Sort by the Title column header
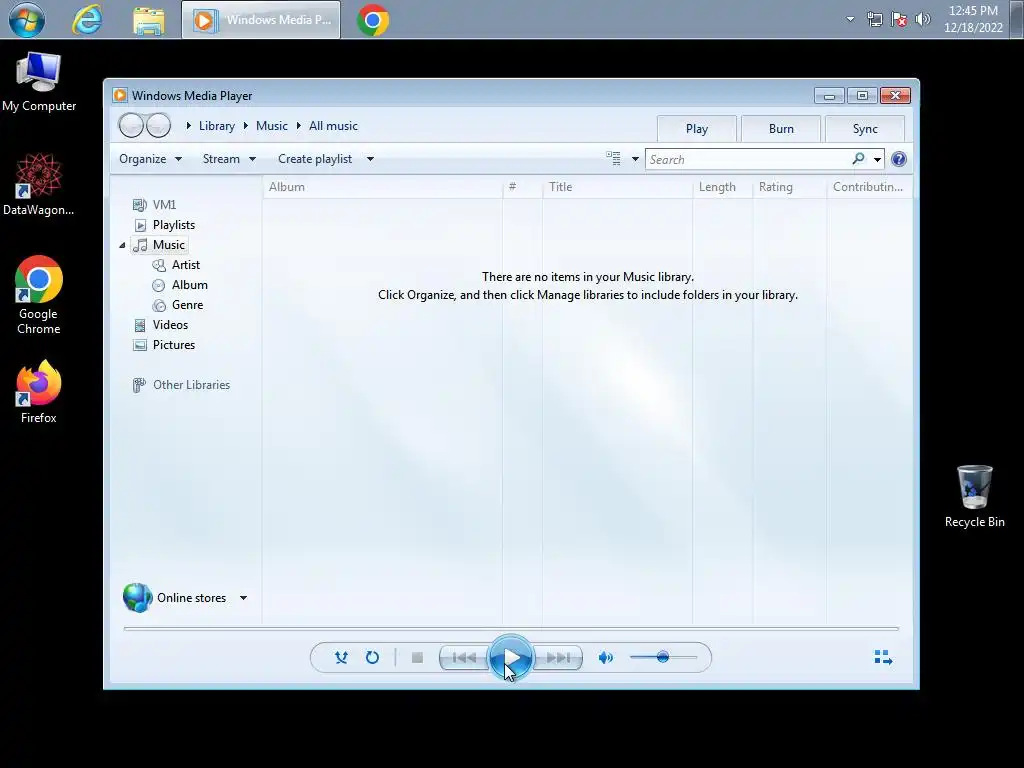Screen dimensions: 1024x768 (617, 187)
